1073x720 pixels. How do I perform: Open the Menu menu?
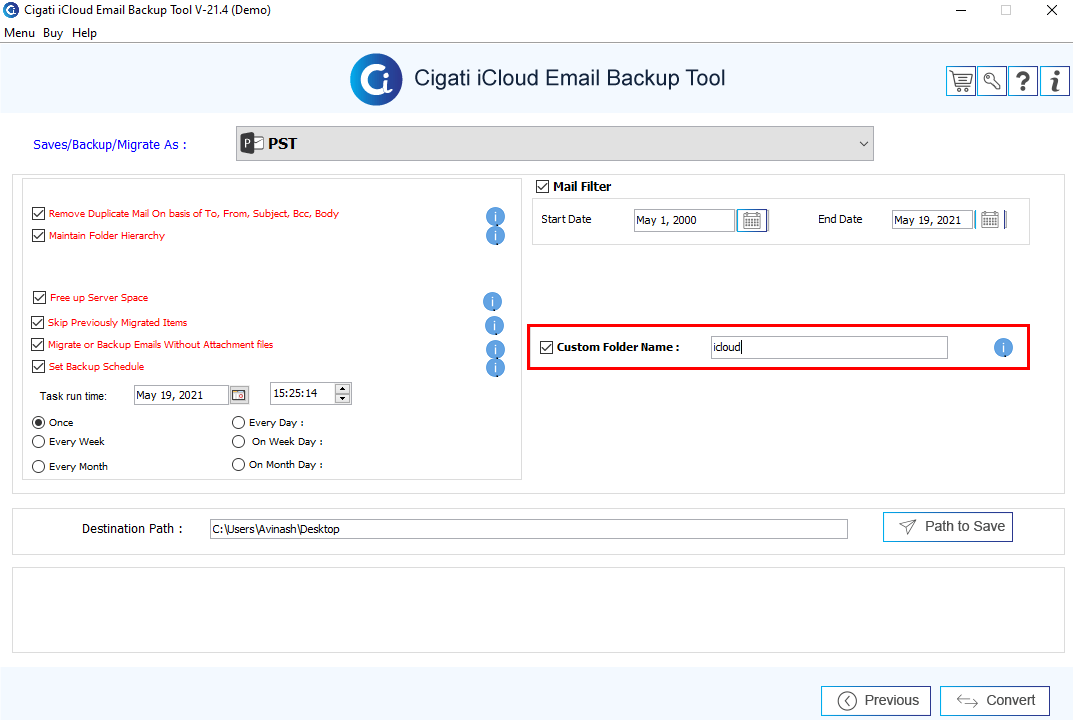19,33
